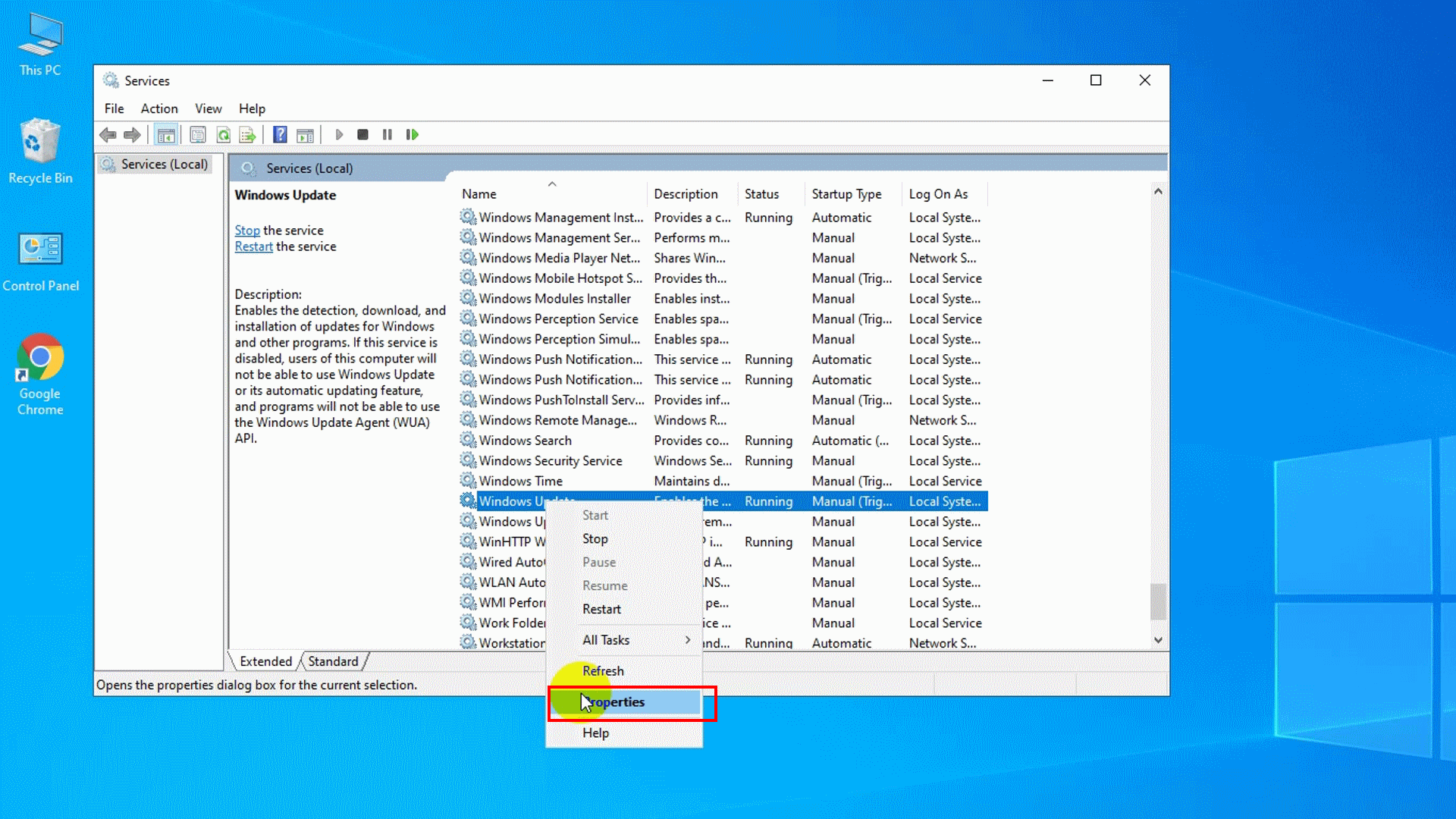The width and height of the screenshot is (1456, 819).
Task: Switch to the Standard tab
Action: point(333,661)
